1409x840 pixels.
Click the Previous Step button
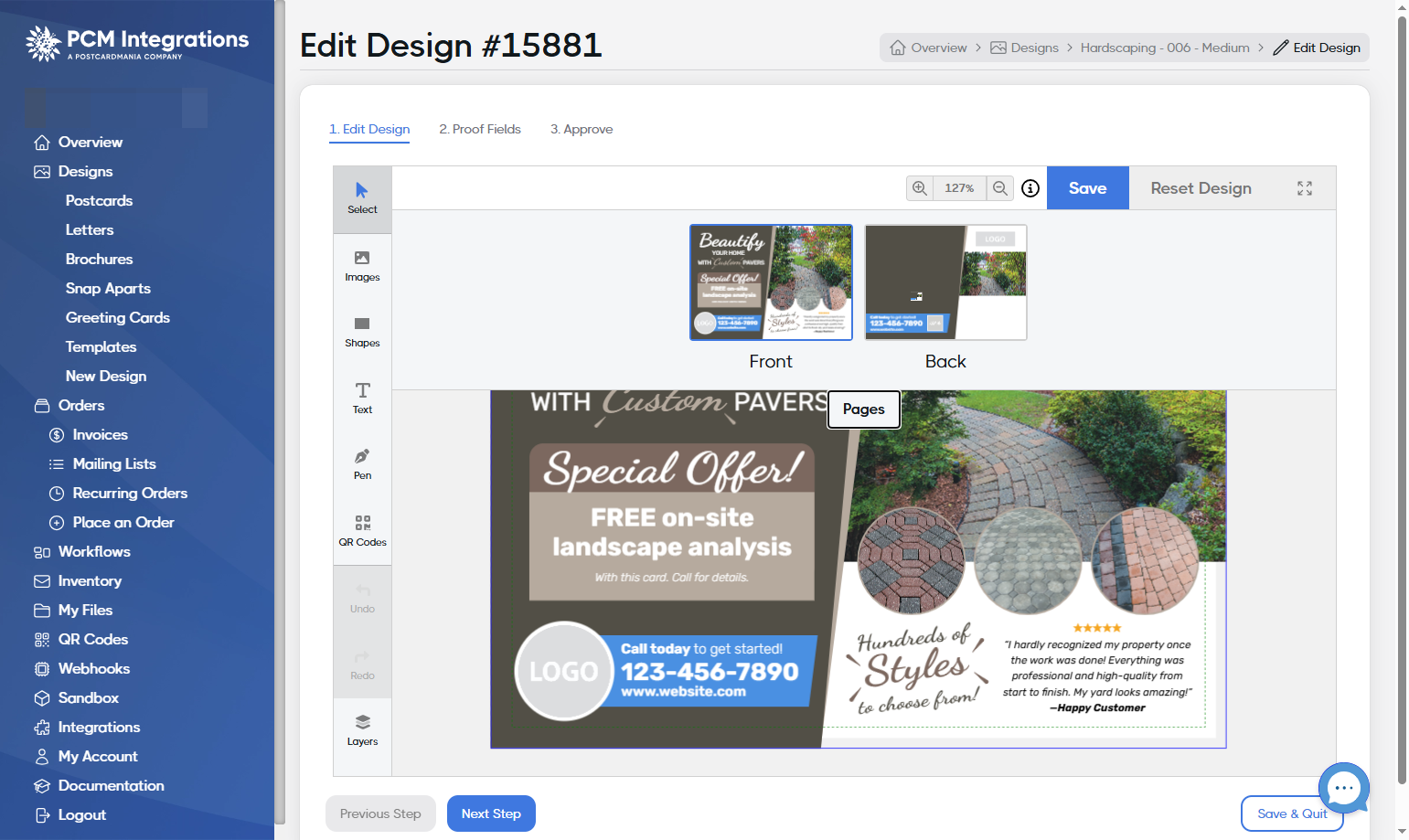(380, 813)
